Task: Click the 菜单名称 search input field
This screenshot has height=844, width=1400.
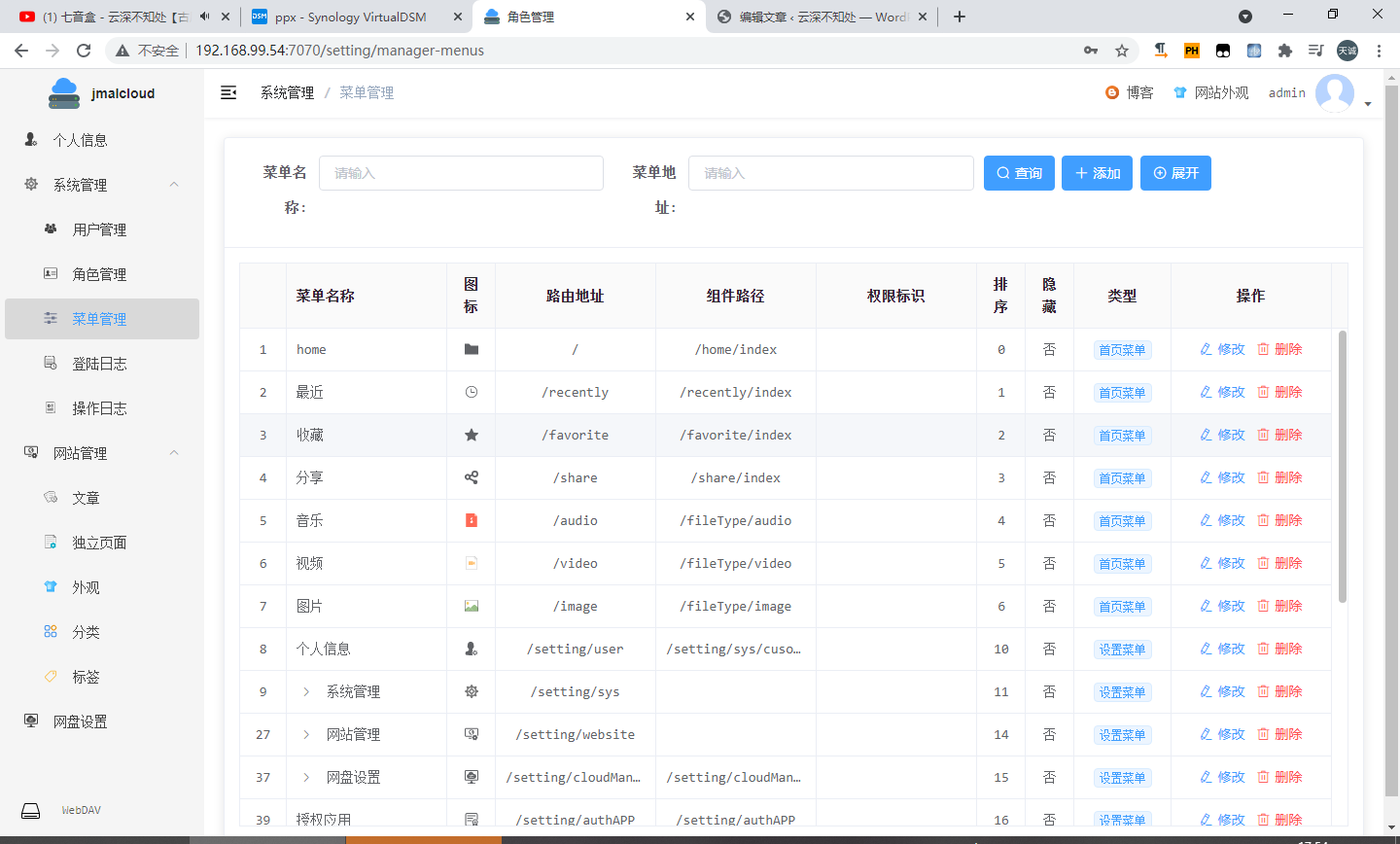Action: 461,172
